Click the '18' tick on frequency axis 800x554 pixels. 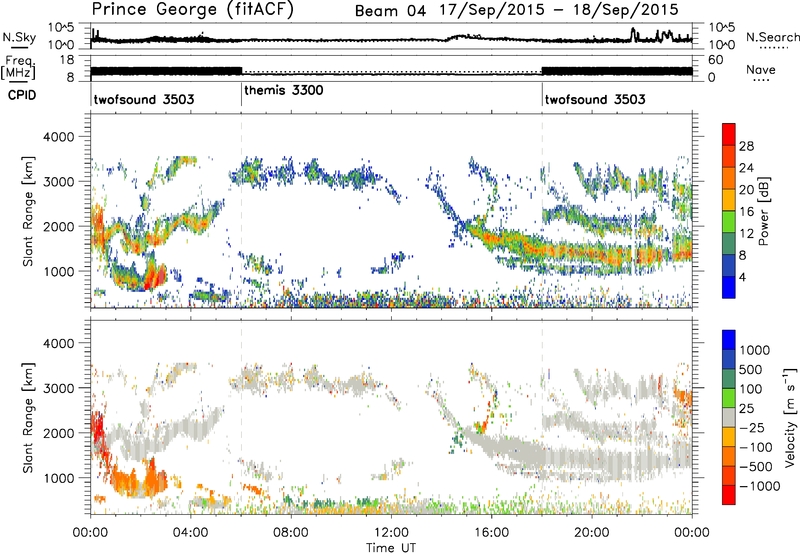coord(67,60)
